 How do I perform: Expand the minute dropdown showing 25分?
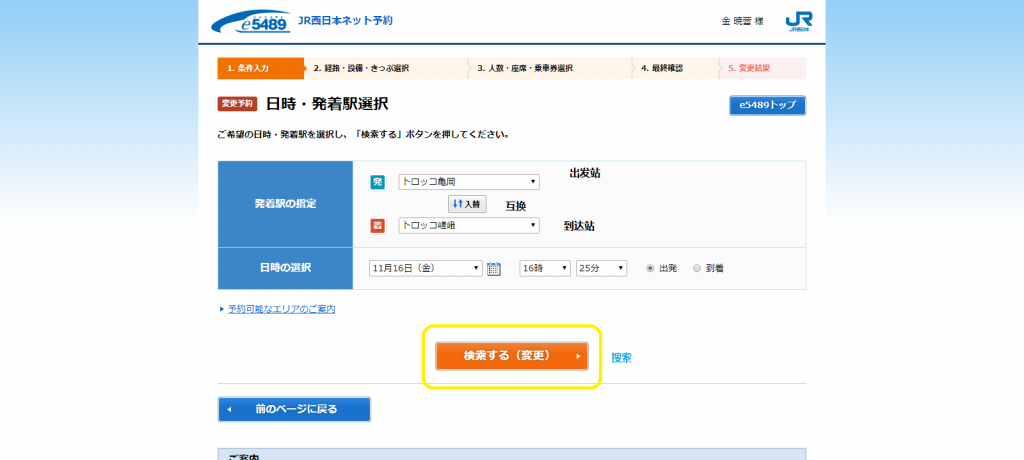601,268
